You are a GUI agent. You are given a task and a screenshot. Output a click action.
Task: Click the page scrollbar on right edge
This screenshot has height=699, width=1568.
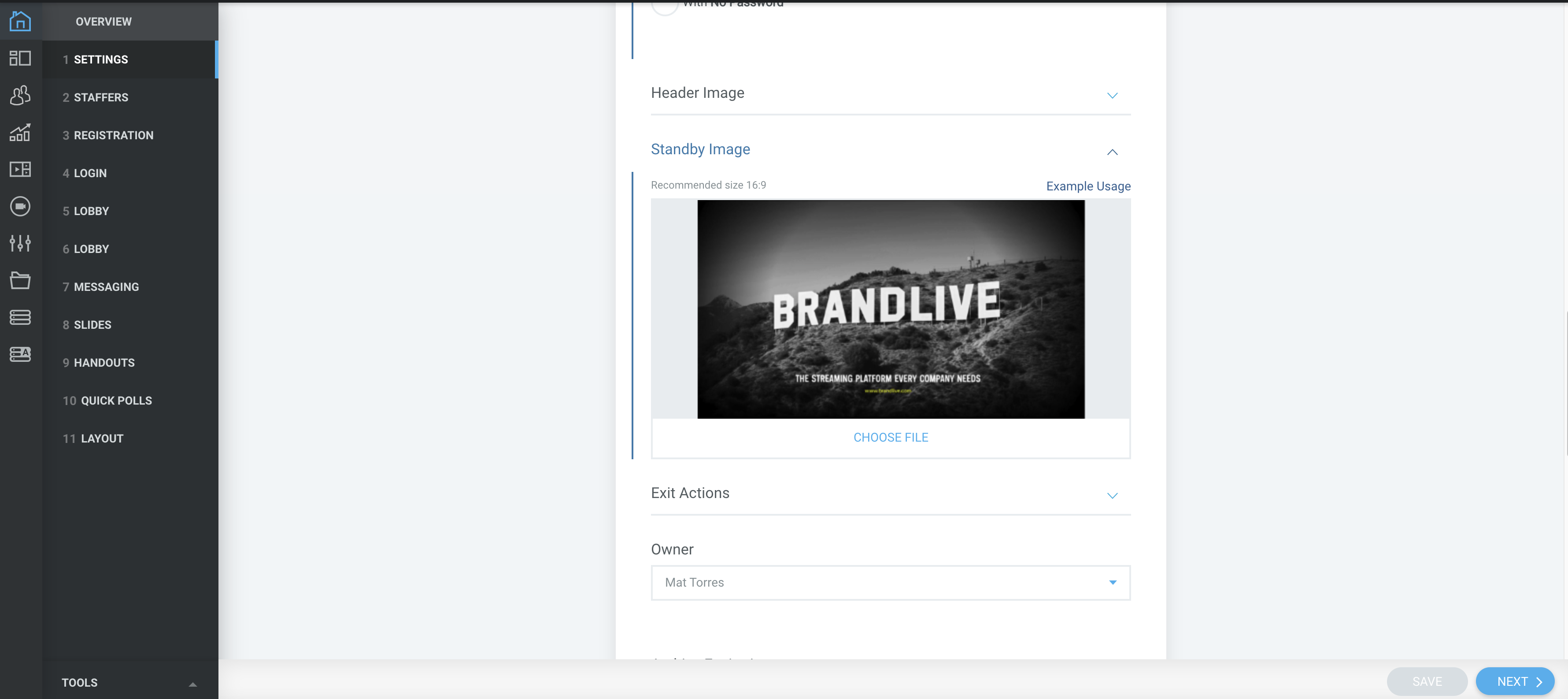[x=1565, y=383]
